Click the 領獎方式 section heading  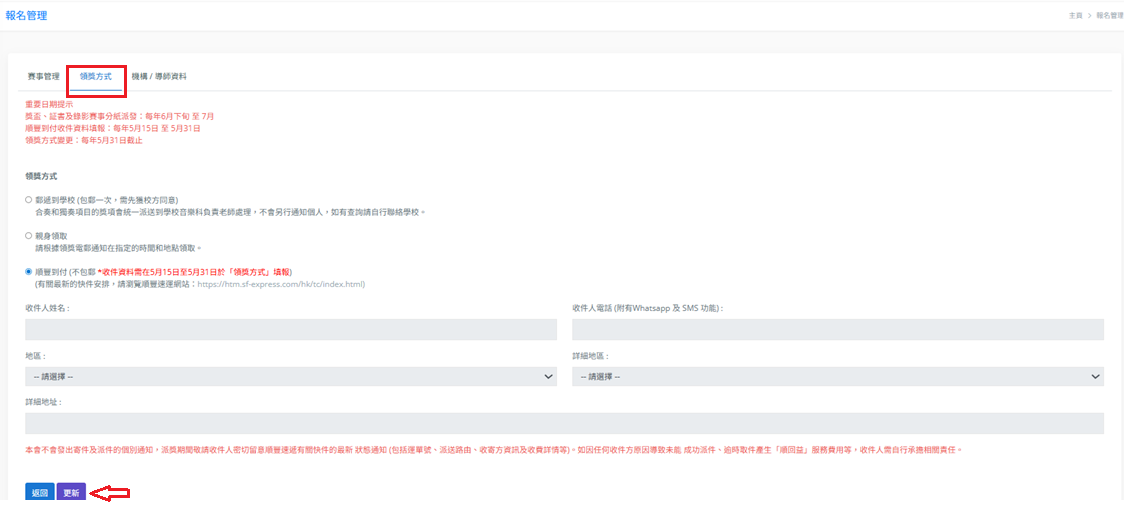click(x=41, y=176)
